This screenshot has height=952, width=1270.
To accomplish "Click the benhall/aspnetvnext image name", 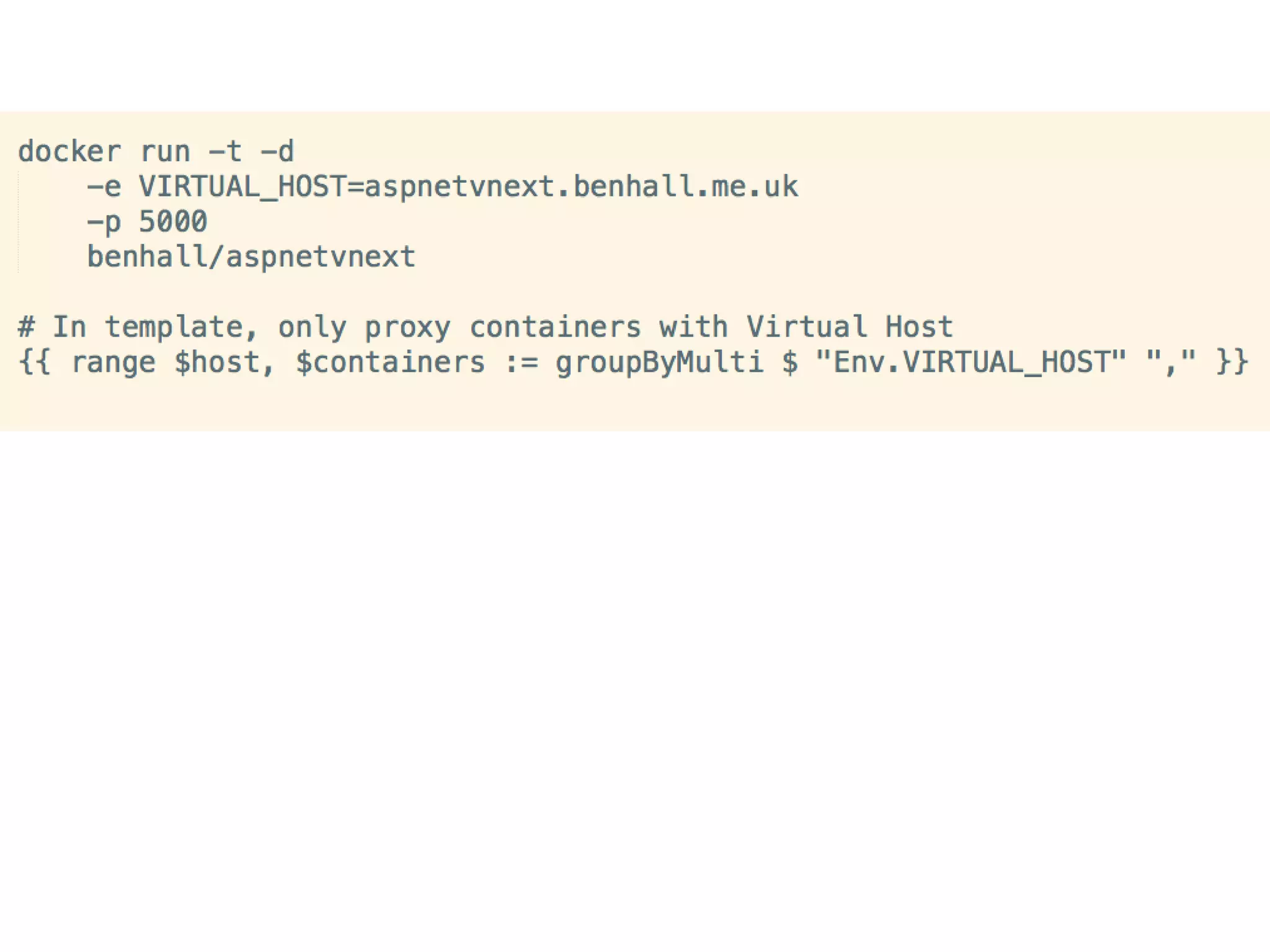I will [x=251, y=257].
